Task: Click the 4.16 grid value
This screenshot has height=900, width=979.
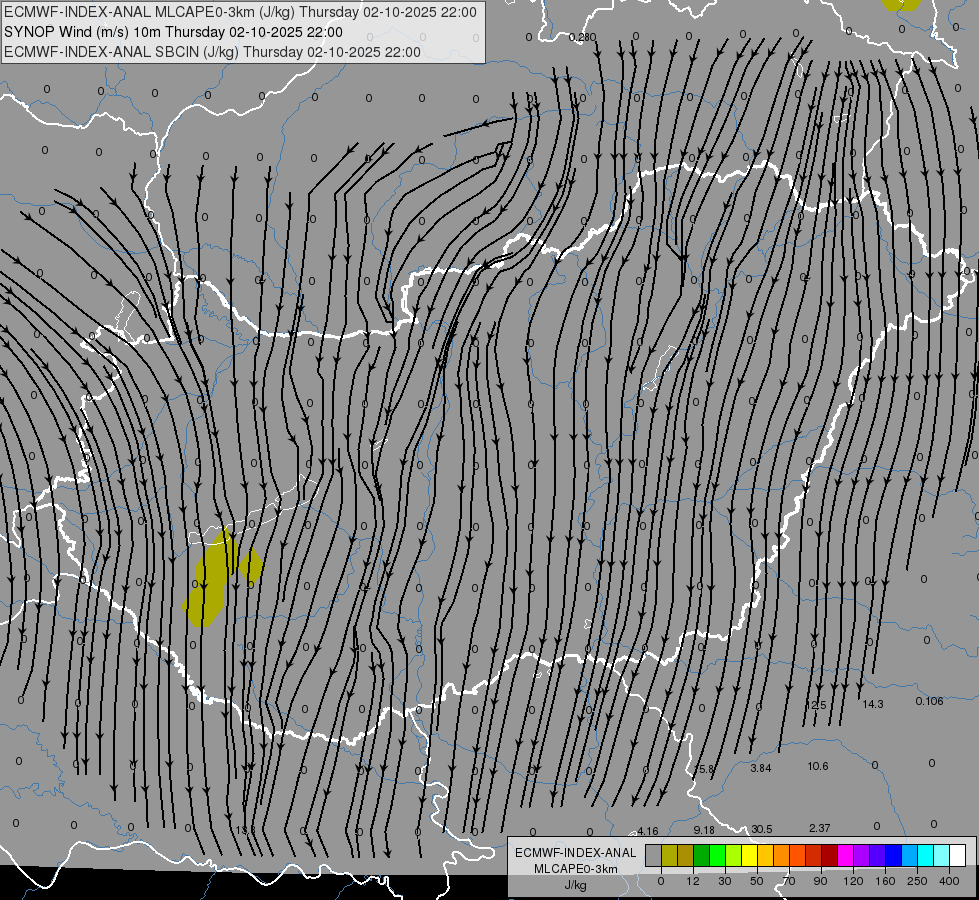Action: [647, 831]
